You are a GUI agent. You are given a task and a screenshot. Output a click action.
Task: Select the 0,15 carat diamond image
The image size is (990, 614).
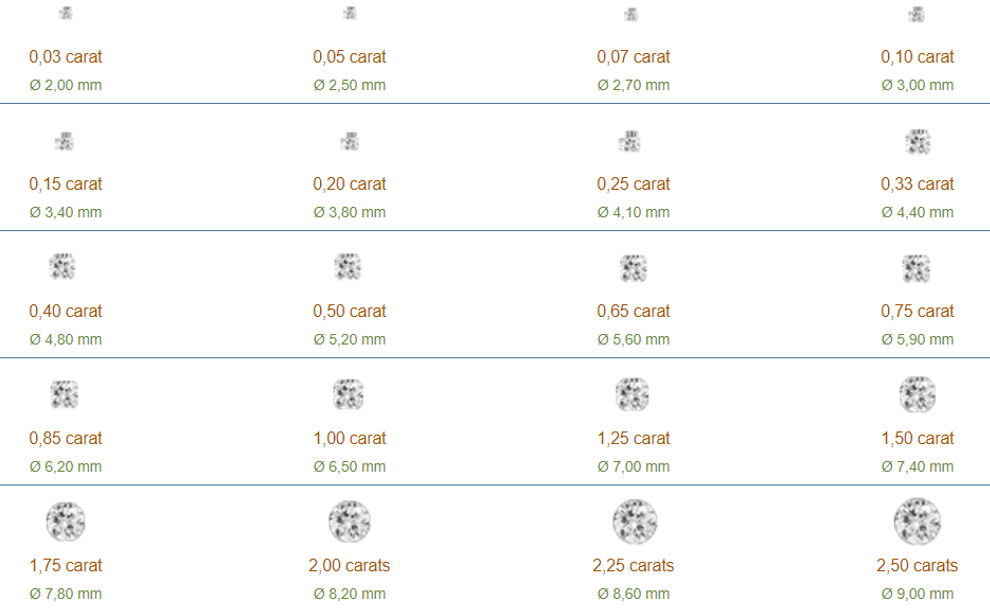click(66, 142)
